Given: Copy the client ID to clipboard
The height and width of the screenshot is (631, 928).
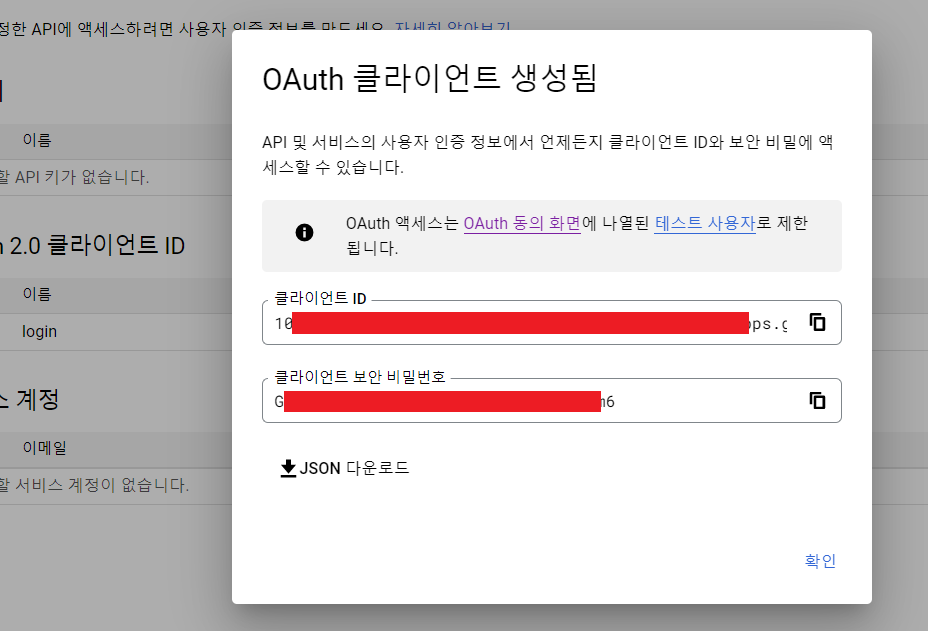Looking at the screenshot, I should [817, 323].
